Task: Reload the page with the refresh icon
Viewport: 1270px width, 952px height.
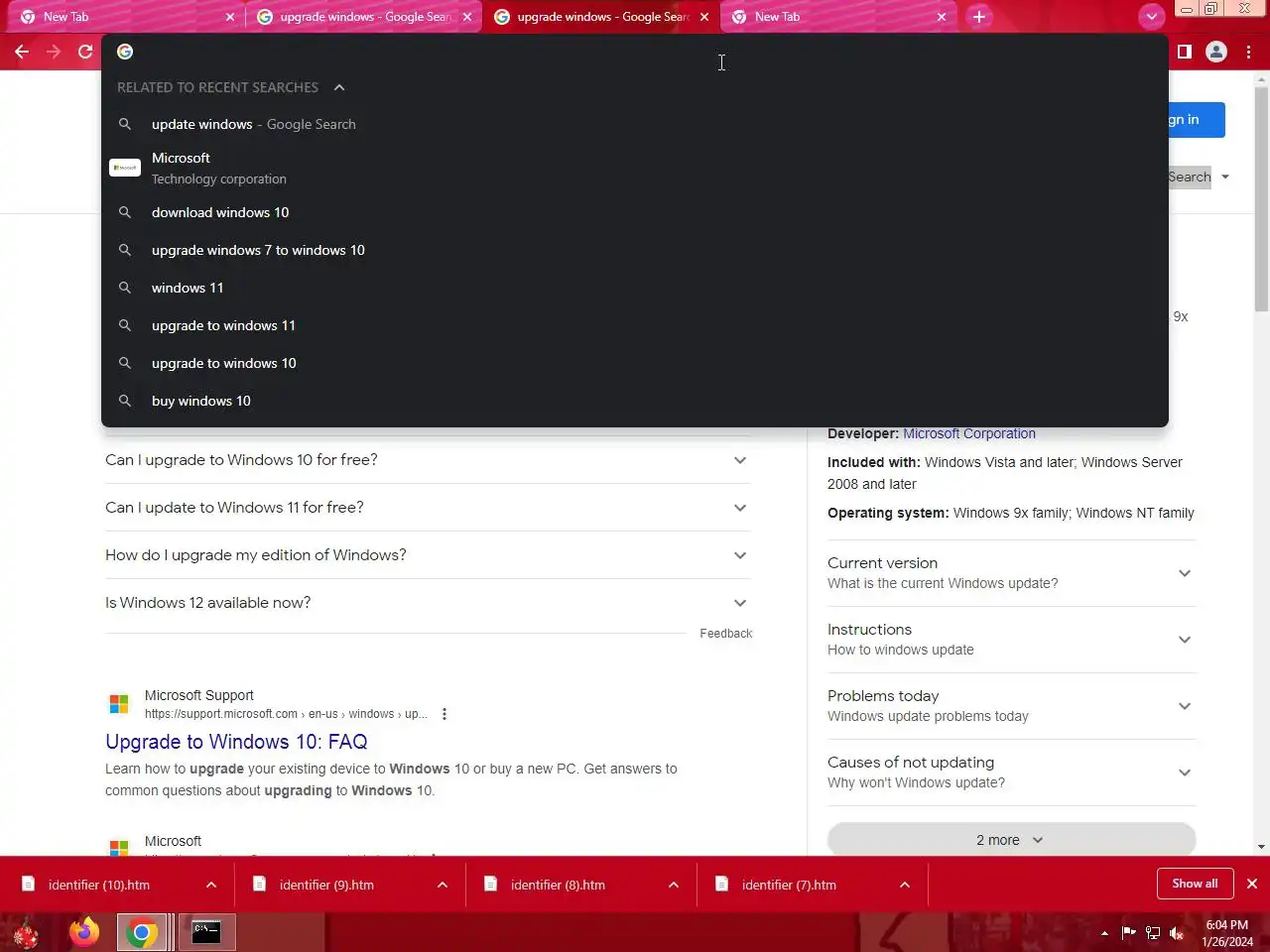Action: click(x=85, y=52)
